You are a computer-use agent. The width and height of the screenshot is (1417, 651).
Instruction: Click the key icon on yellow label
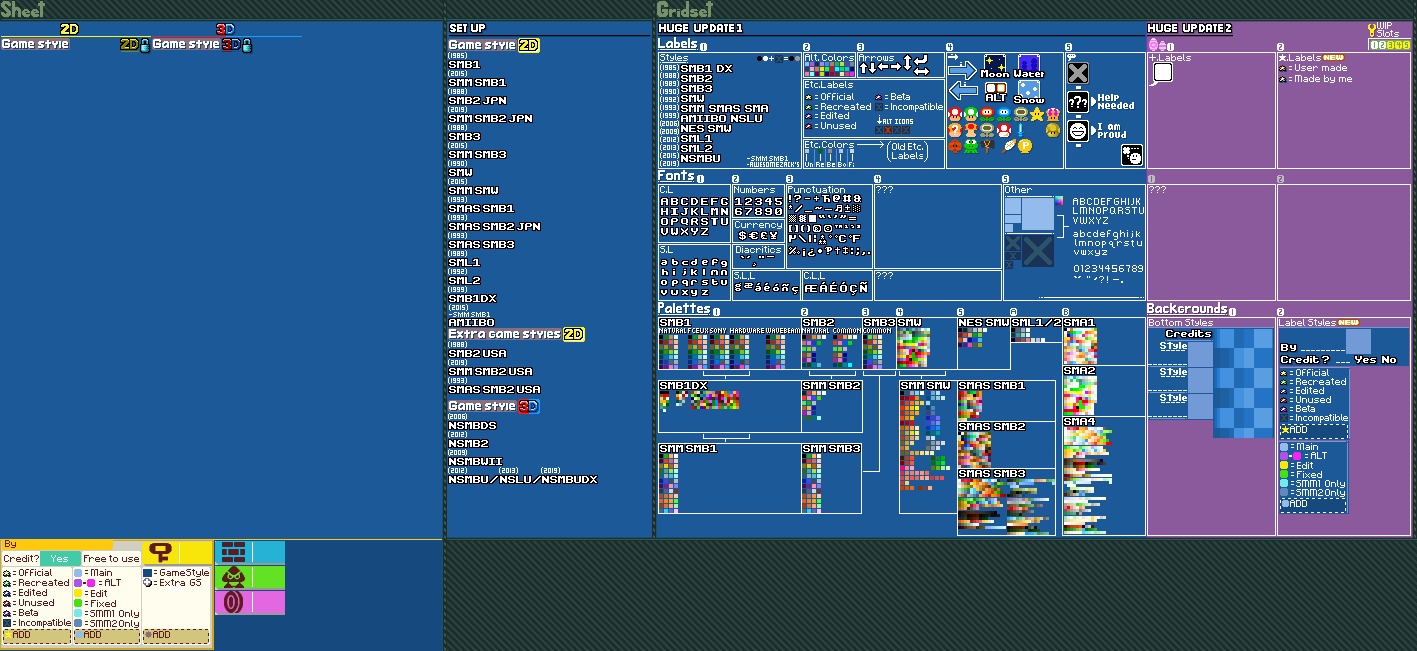[159, 551]
